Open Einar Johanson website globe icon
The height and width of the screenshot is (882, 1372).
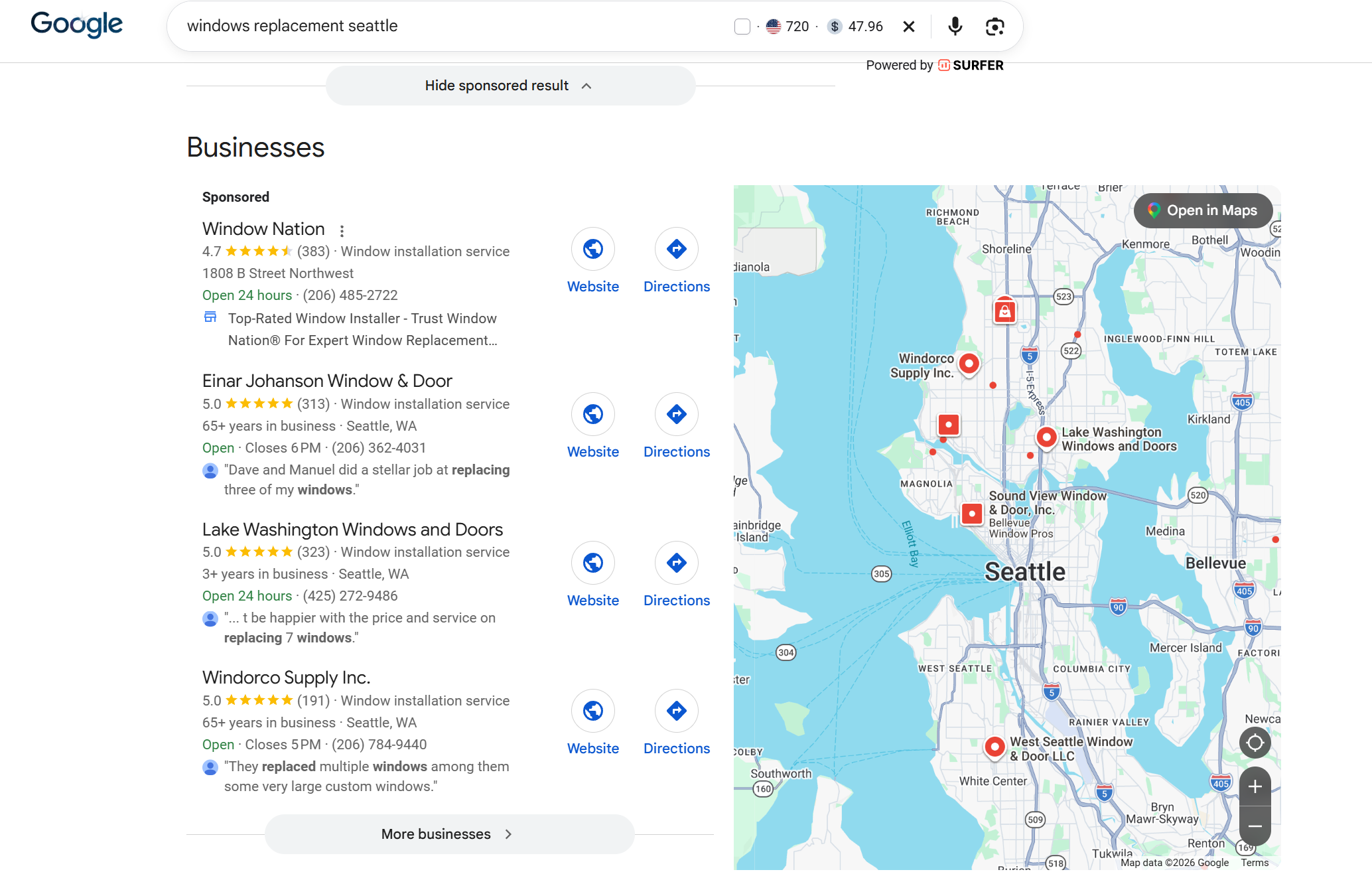pos(593,415)
